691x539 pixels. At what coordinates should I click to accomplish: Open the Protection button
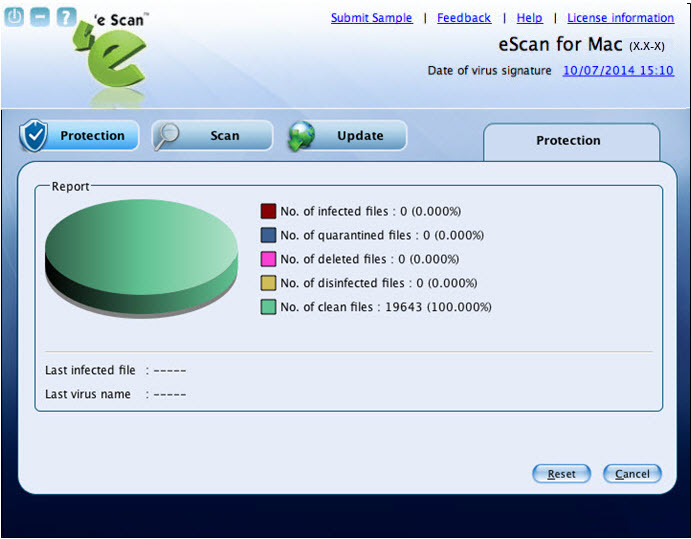coord(79,135)
